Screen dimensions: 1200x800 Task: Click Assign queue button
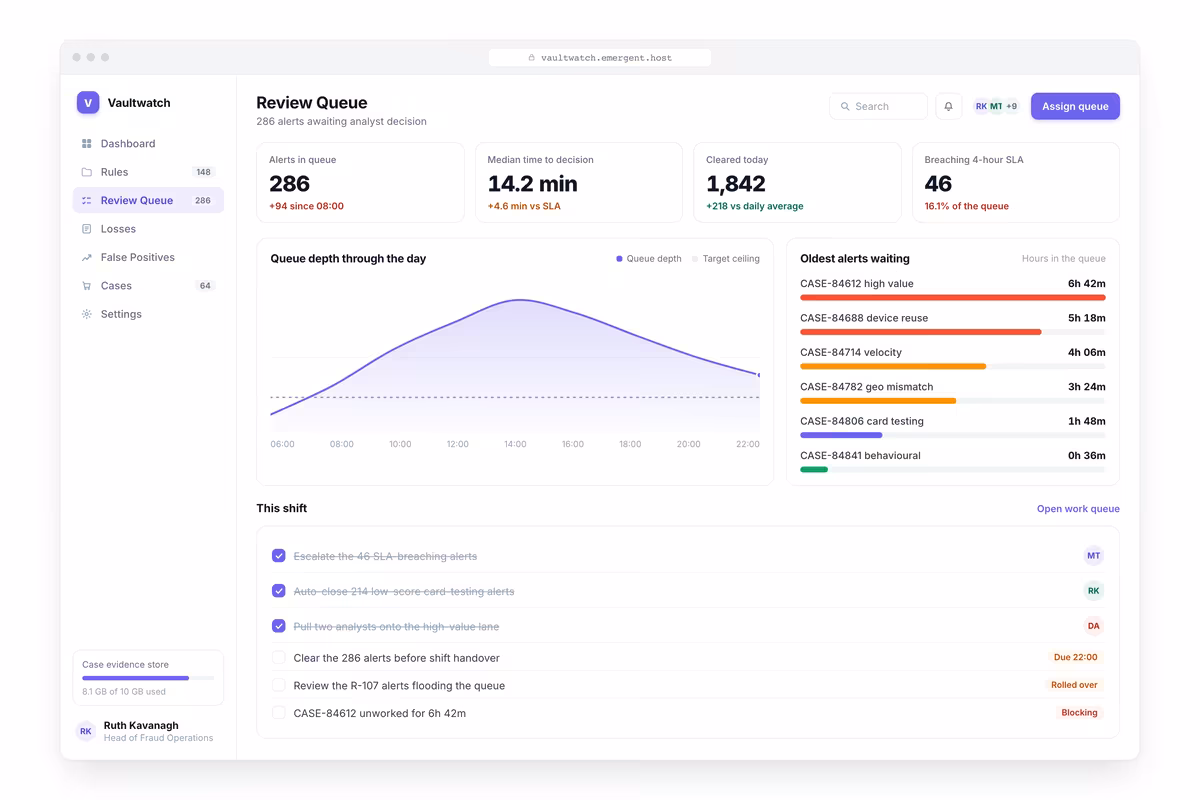(x=1075, y=106)
